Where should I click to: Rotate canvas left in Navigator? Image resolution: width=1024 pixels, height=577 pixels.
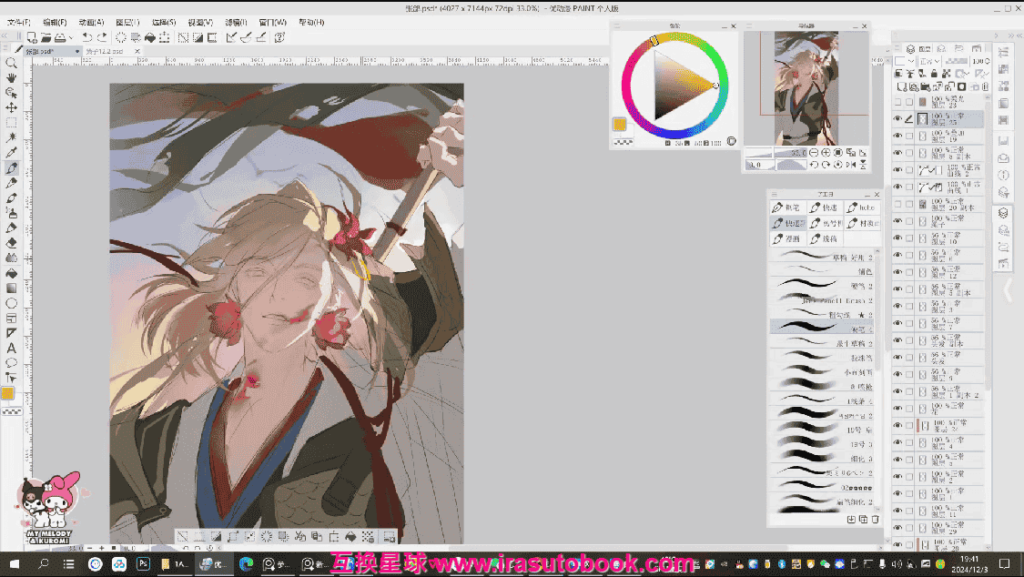point(814,164)
